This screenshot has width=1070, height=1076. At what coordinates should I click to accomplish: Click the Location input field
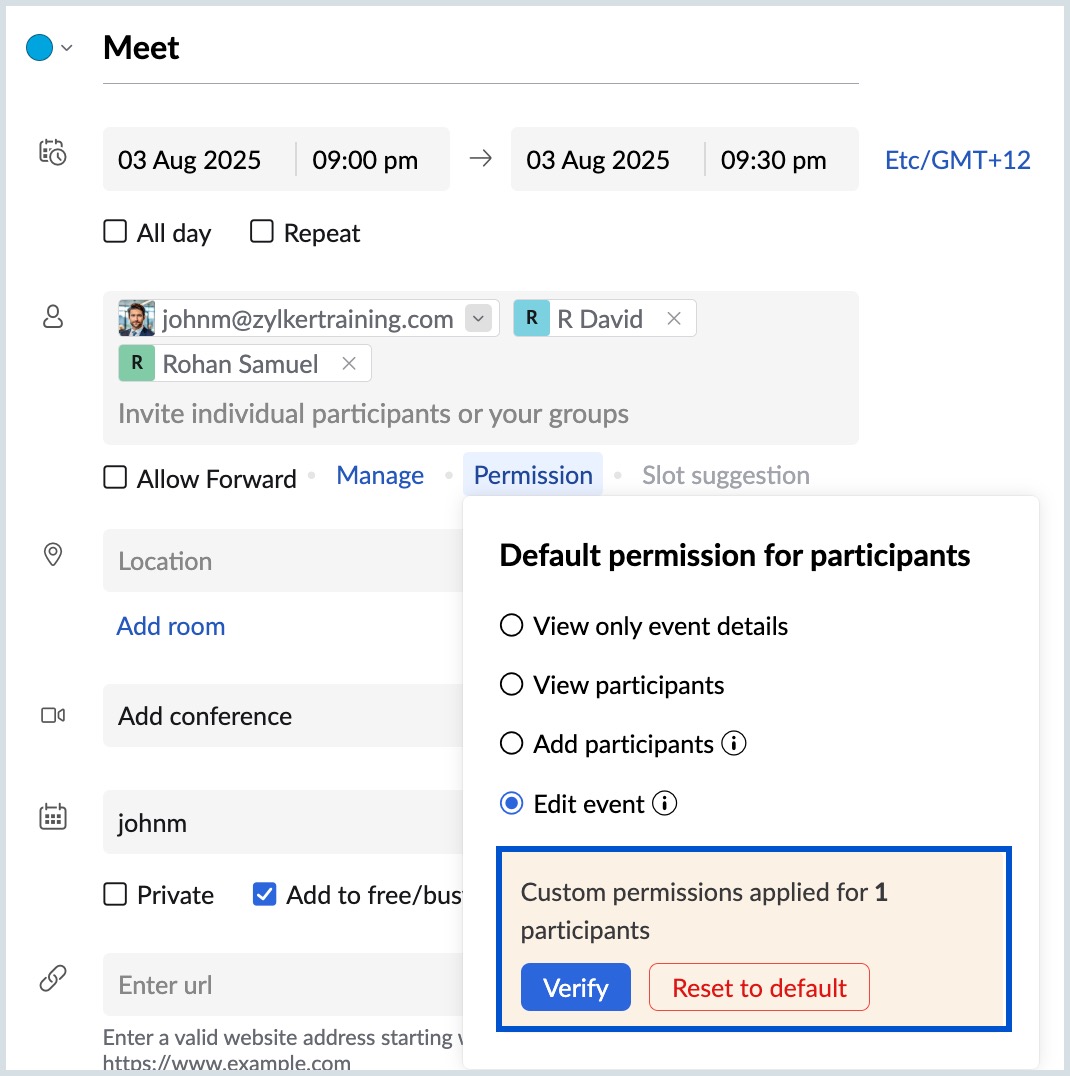pyautogui.click(x=283, y=561)
